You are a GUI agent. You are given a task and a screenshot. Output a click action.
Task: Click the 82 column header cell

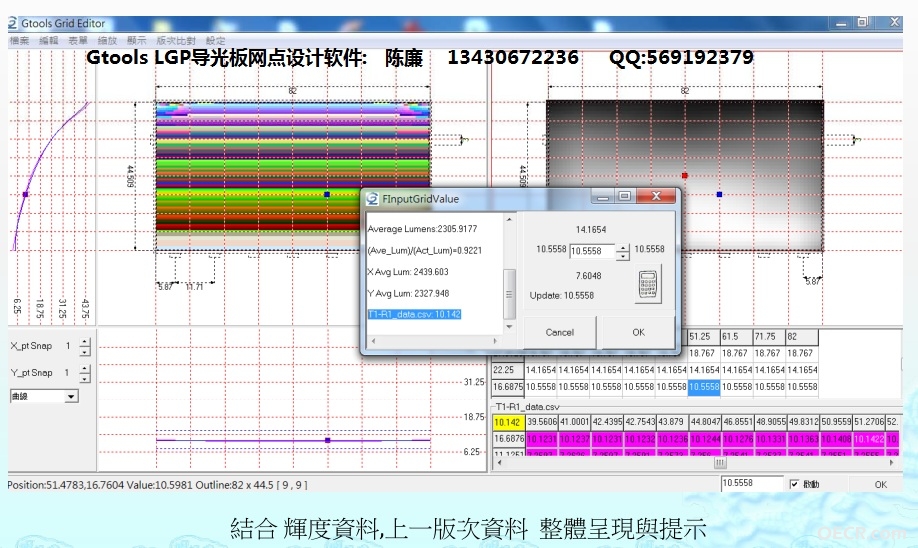801,337
